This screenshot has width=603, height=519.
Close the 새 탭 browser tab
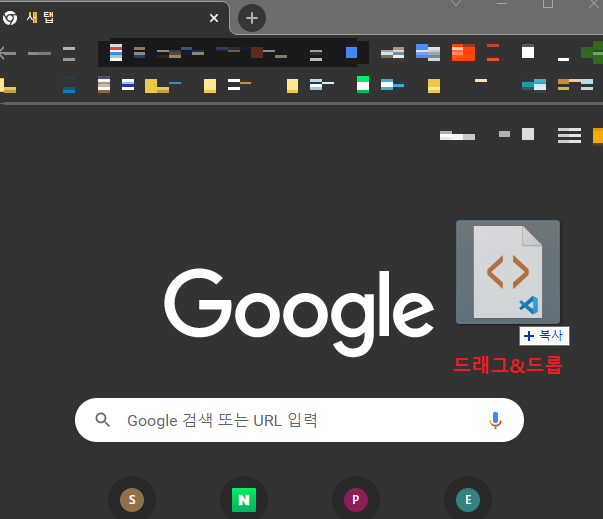[214, 18]
